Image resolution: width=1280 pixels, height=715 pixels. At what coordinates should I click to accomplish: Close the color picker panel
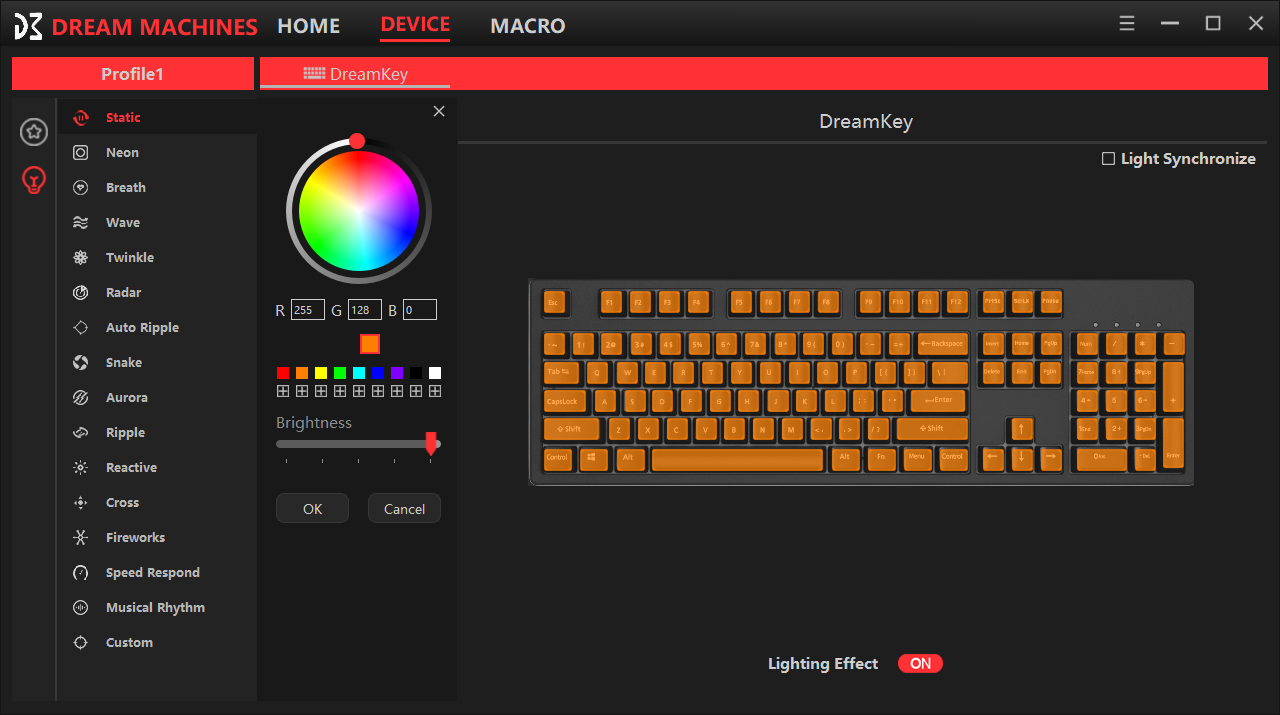tap(439, 111)
